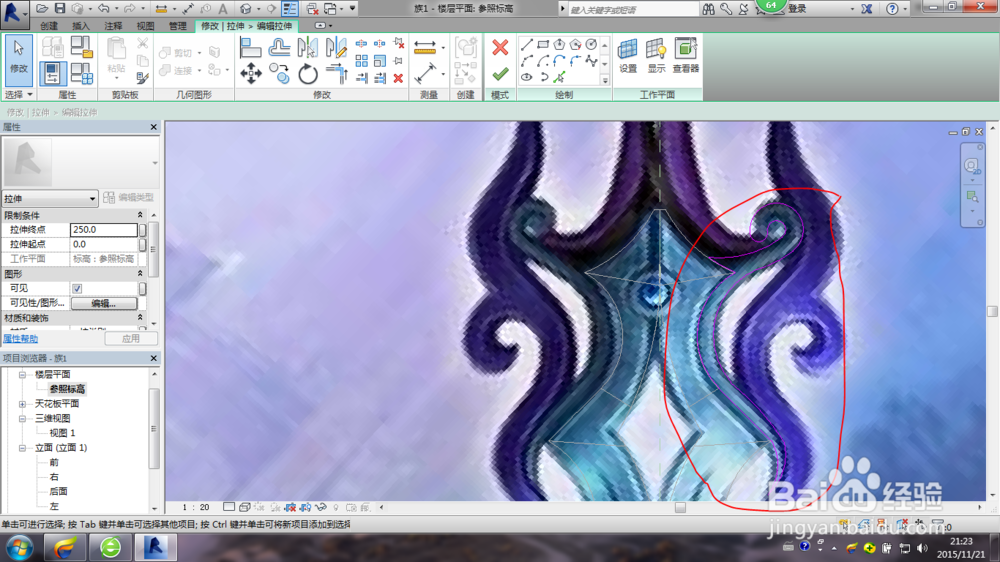Click the 拉伸起点 value field 0.0
The width and height of the screenshot is (1000, 562).
[103, 244]
